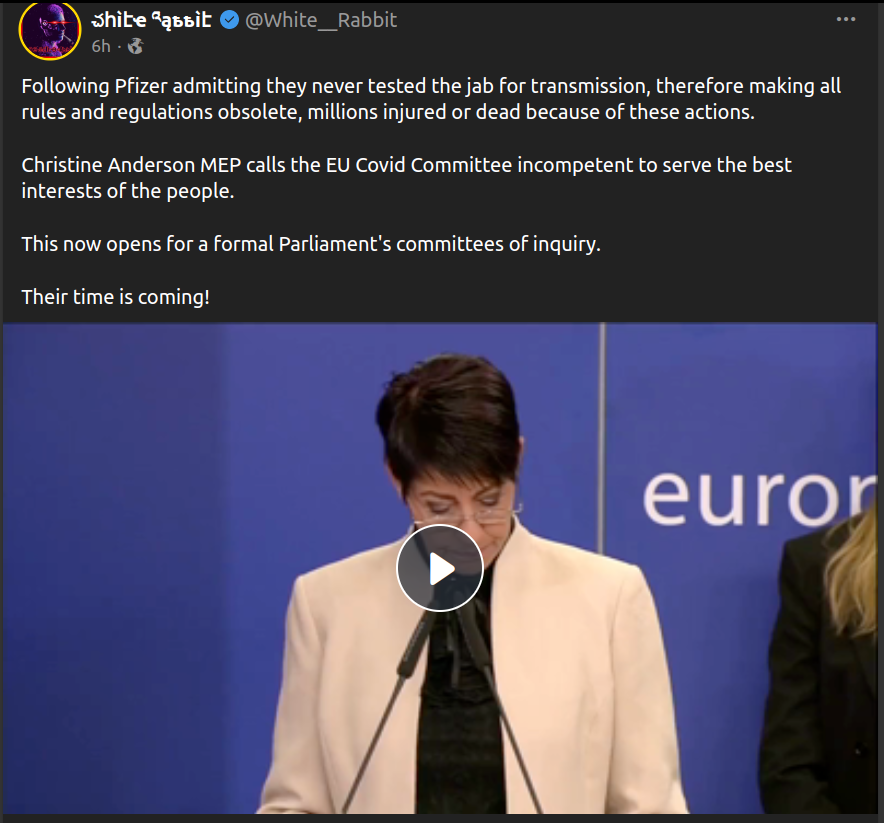Open the 6h post timestamp

click(101, 46)
